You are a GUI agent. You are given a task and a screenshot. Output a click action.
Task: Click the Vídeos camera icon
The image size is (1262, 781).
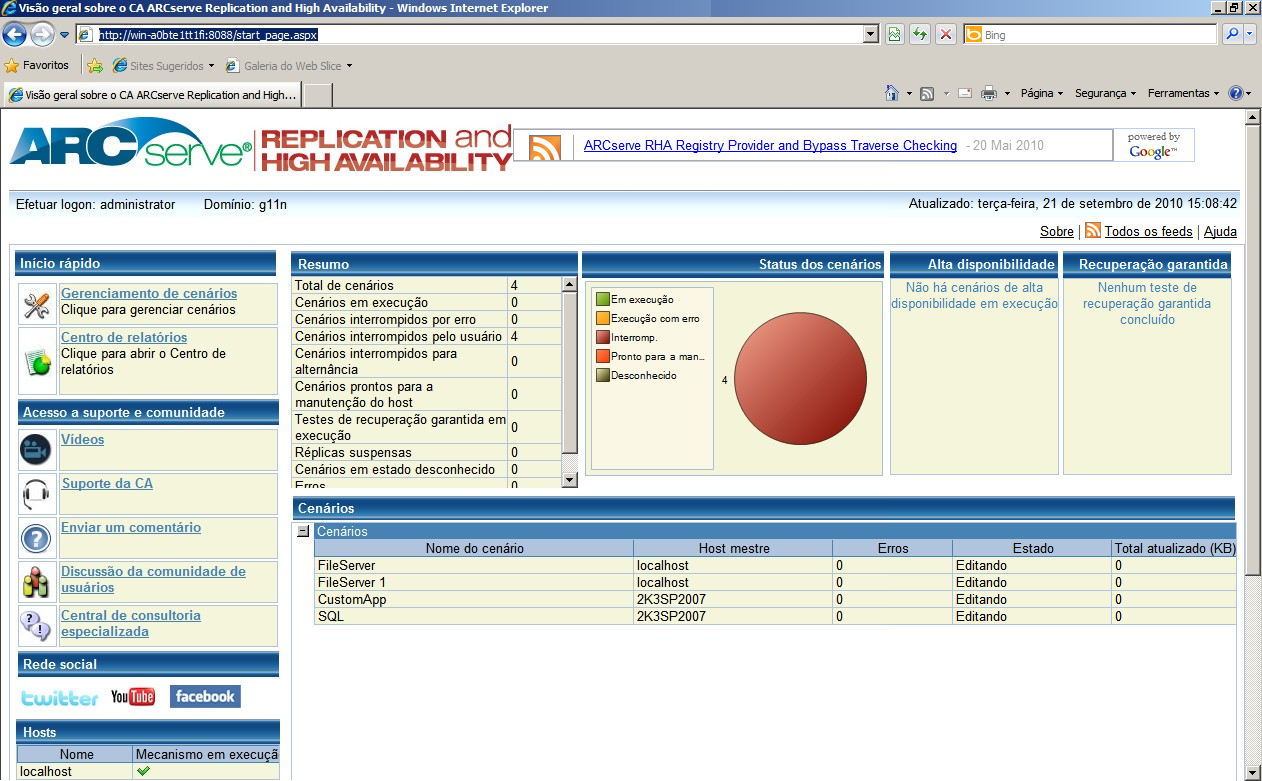point(37,450)
